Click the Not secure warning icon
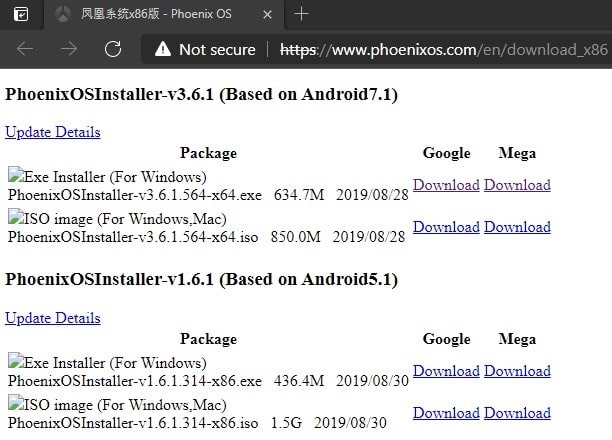Image resolution: width=612 pixels, height=440 pixels. coord(163,49)
